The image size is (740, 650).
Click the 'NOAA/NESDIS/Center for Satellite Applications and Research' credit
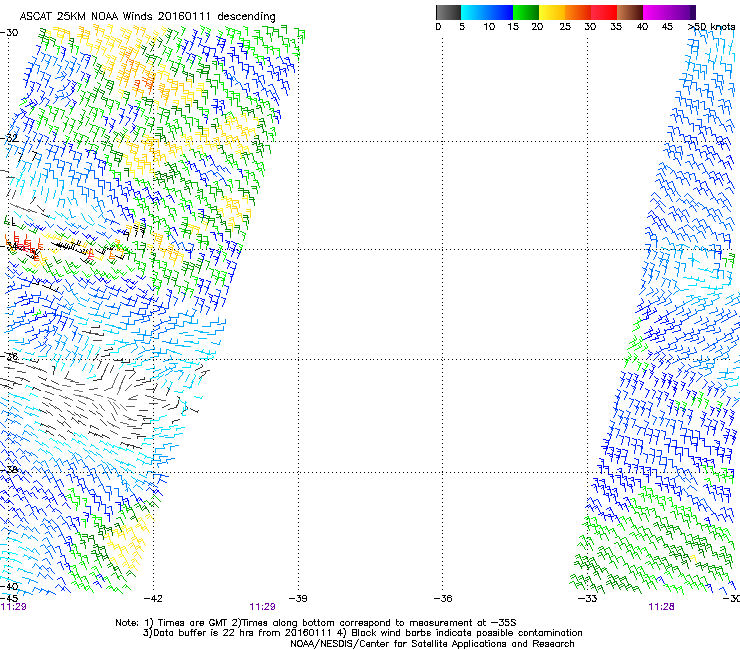pyautogui.click(x=432, y=644)
